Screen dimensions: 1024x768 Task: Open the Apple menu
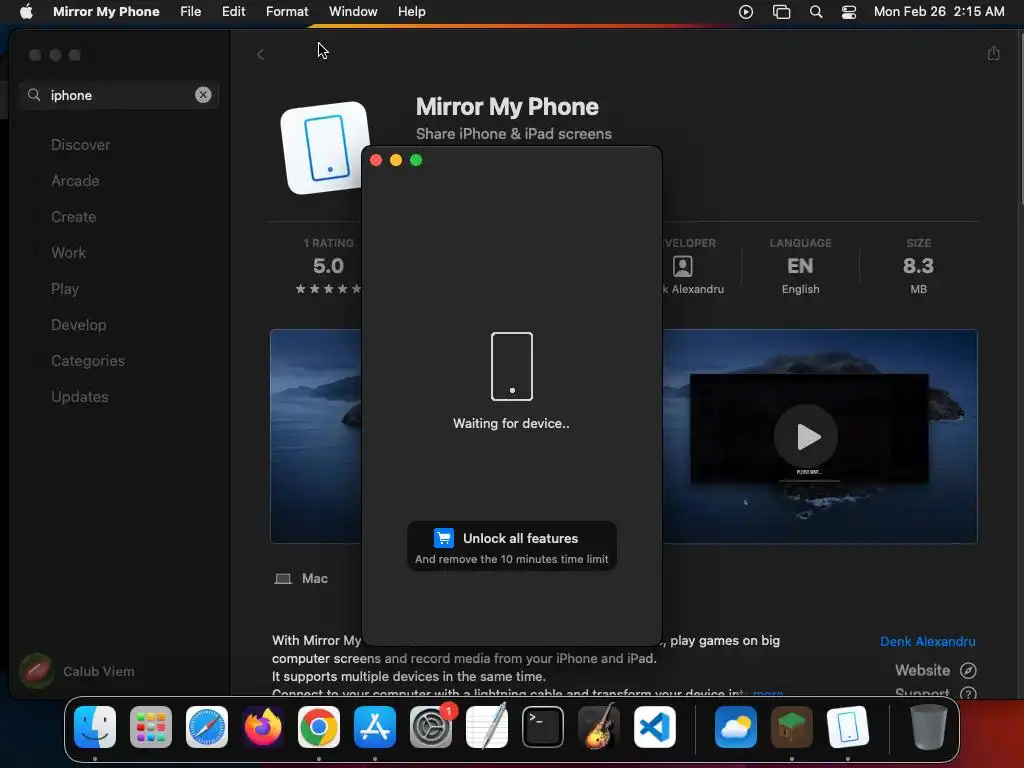pos(26,12)
